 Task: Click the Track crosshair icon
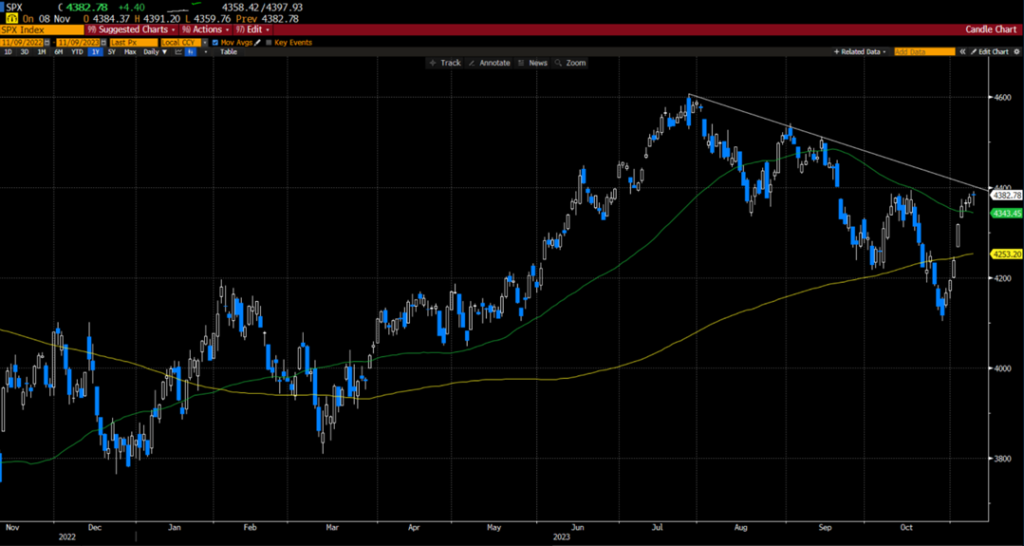pyautogui.click(x=433, y=63)
